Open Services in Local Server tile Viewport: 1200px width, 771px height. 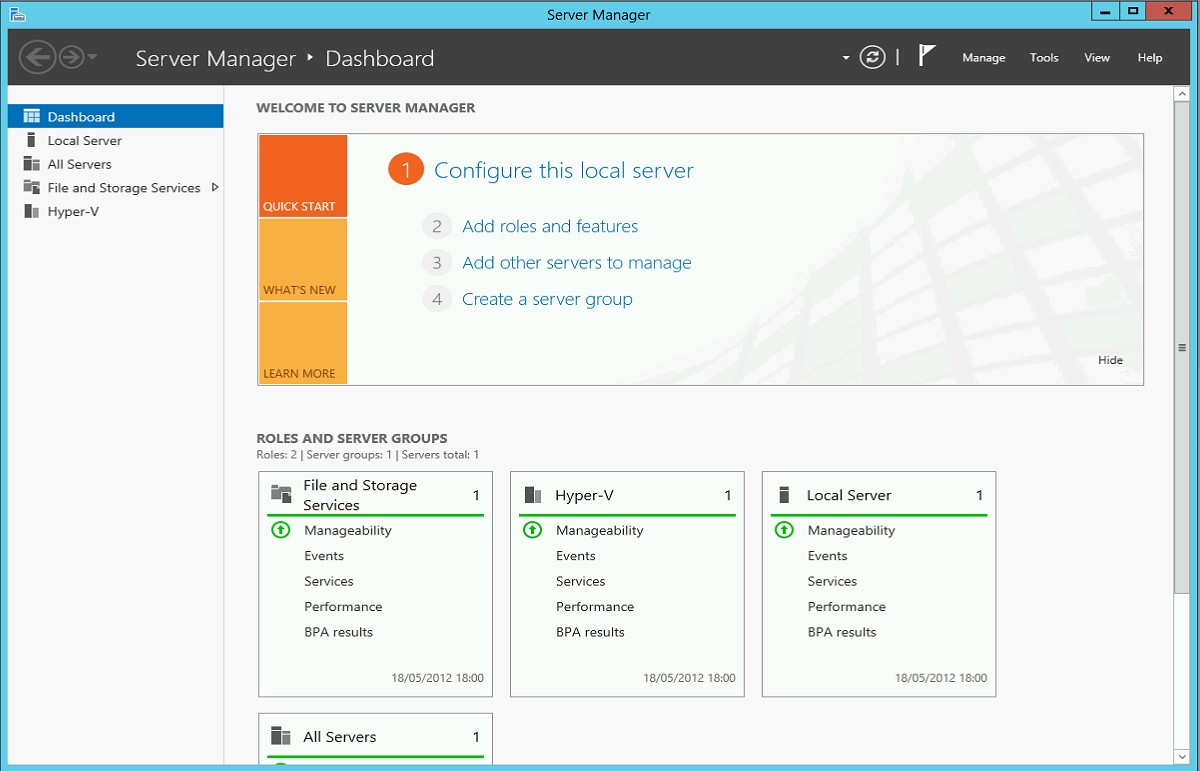(x=833, y=581)
